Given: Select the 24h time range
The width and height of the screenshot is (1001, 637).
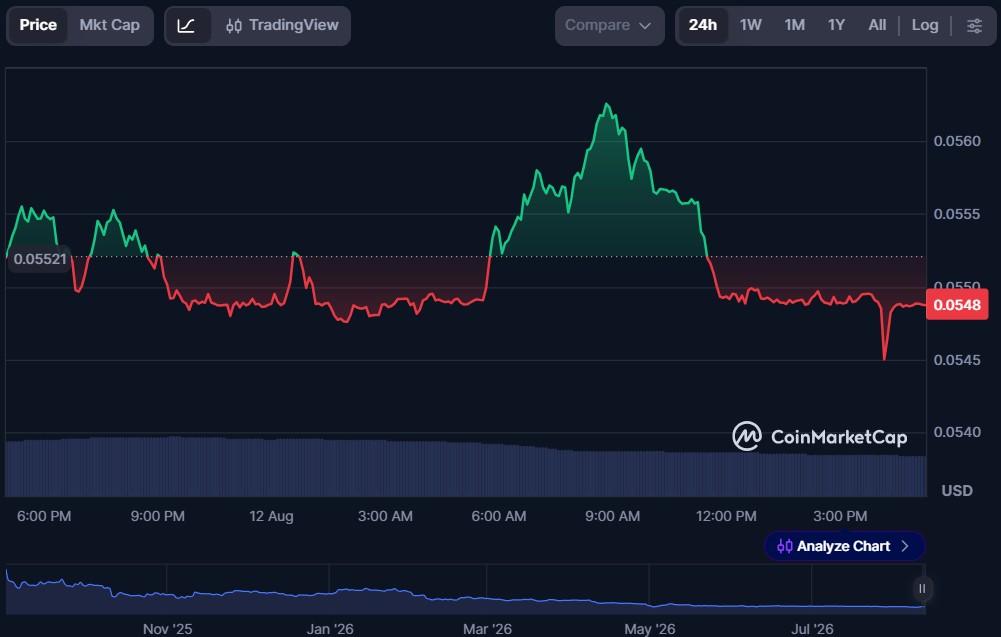Looking at the screenshot, I should click(x=702, y=26).
